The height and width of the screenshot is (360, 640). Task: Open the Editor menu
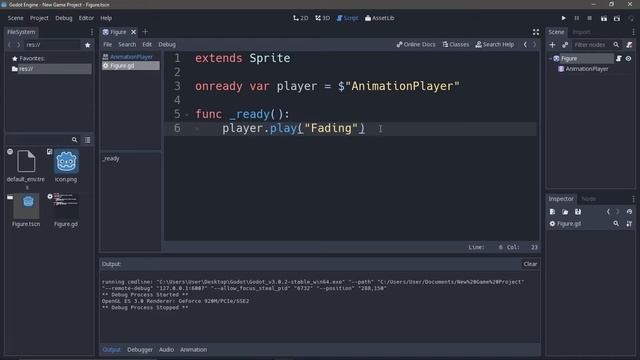point(86,18)
